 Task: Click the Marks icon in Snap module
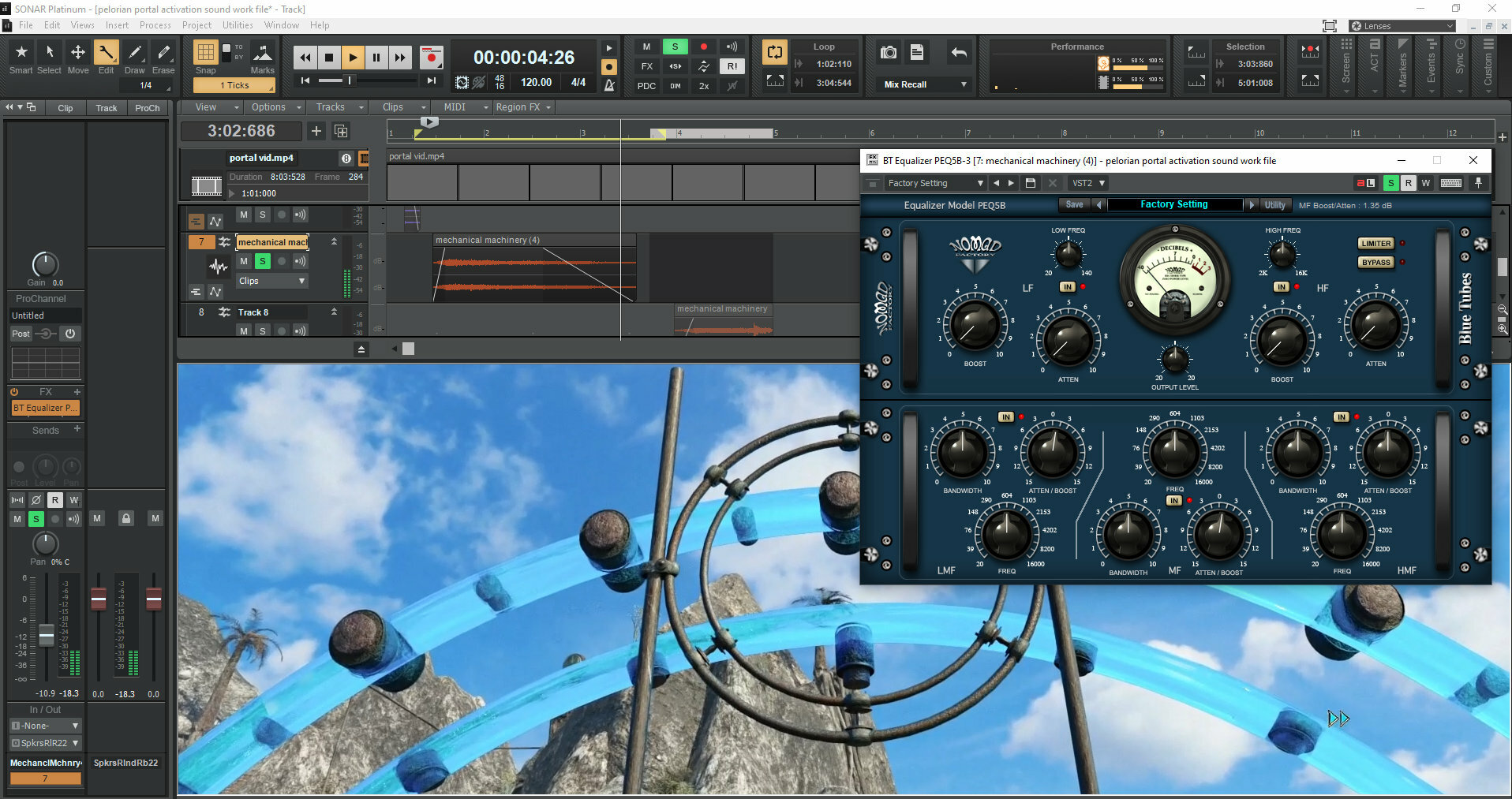coord(262,53)
